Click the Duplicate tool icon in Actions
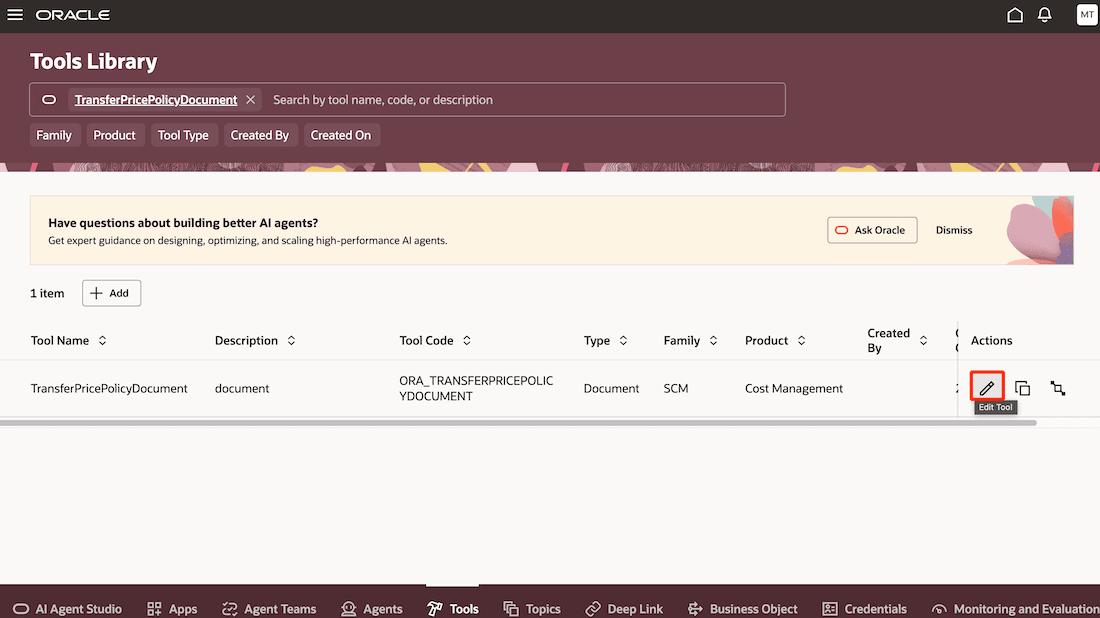Viewport: 1100px width, 618px height. click(x=1022, y=387)
